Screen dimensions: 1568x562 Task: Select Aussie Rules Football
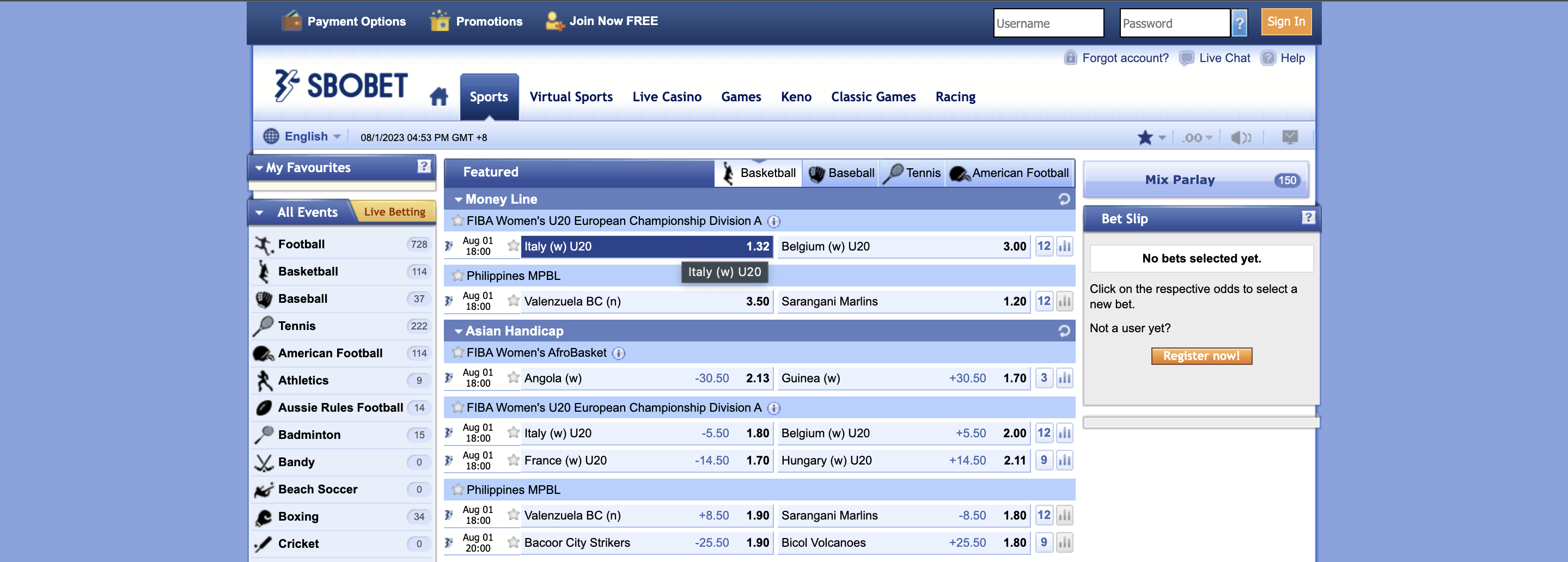point(341,408)
